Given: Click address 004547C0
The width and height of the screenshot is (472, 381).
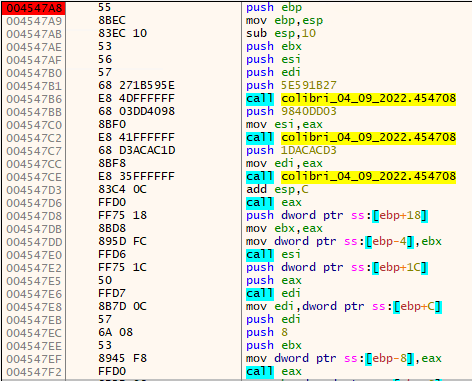Looking at the screenshot, I should (34, 125).
